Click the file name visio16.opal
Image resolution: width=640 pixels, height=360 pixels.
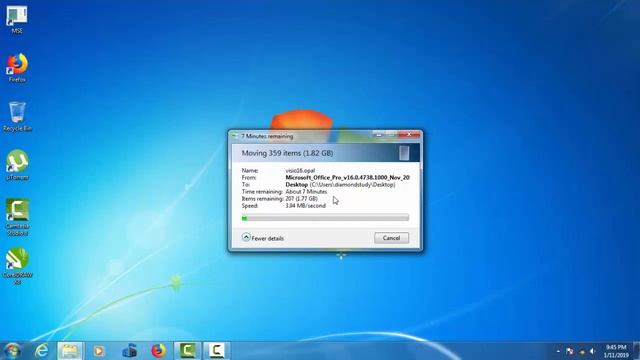(x=300, y=171)
